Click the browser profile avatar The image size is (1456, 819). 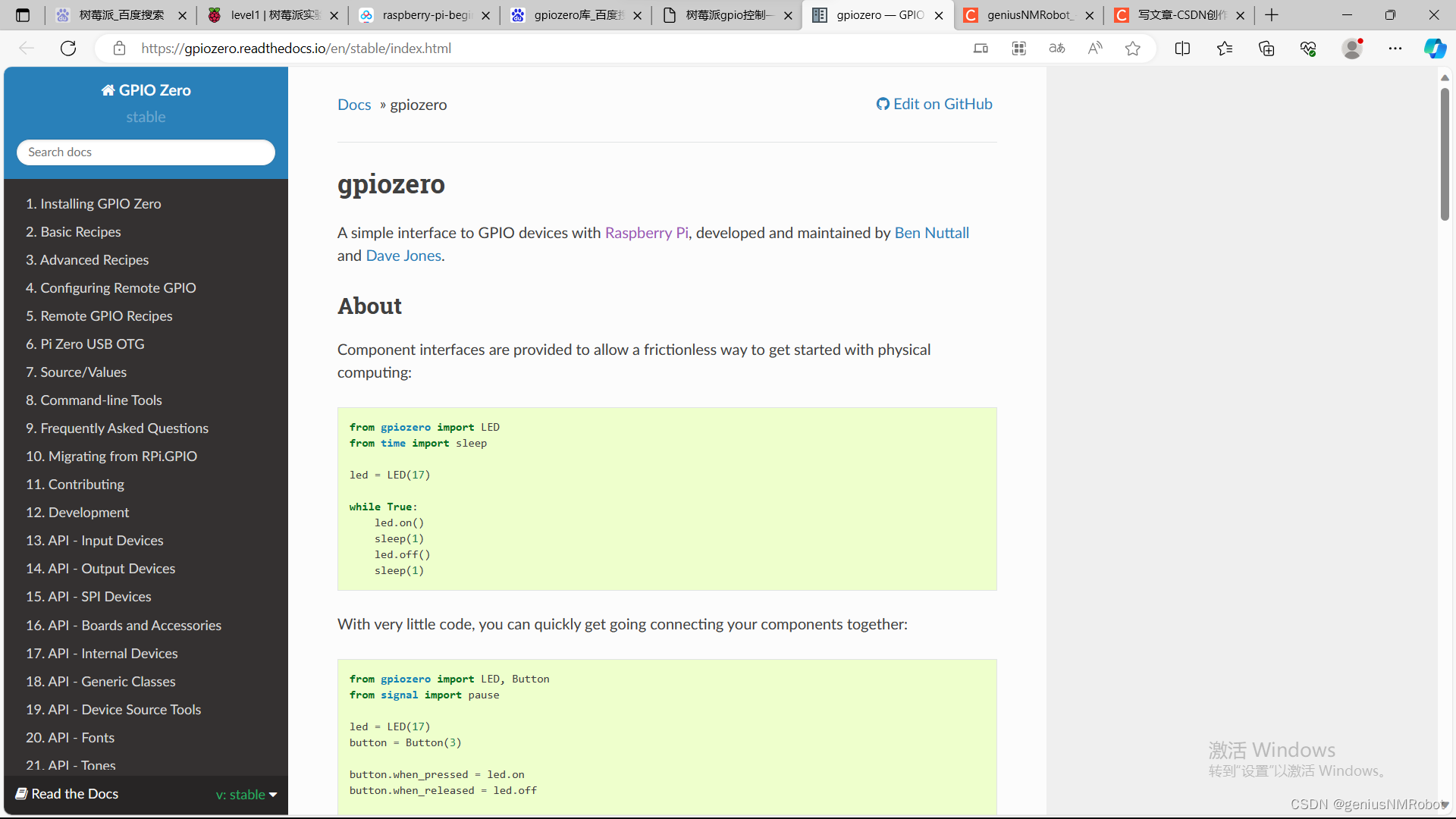[x=1351, y=49]
